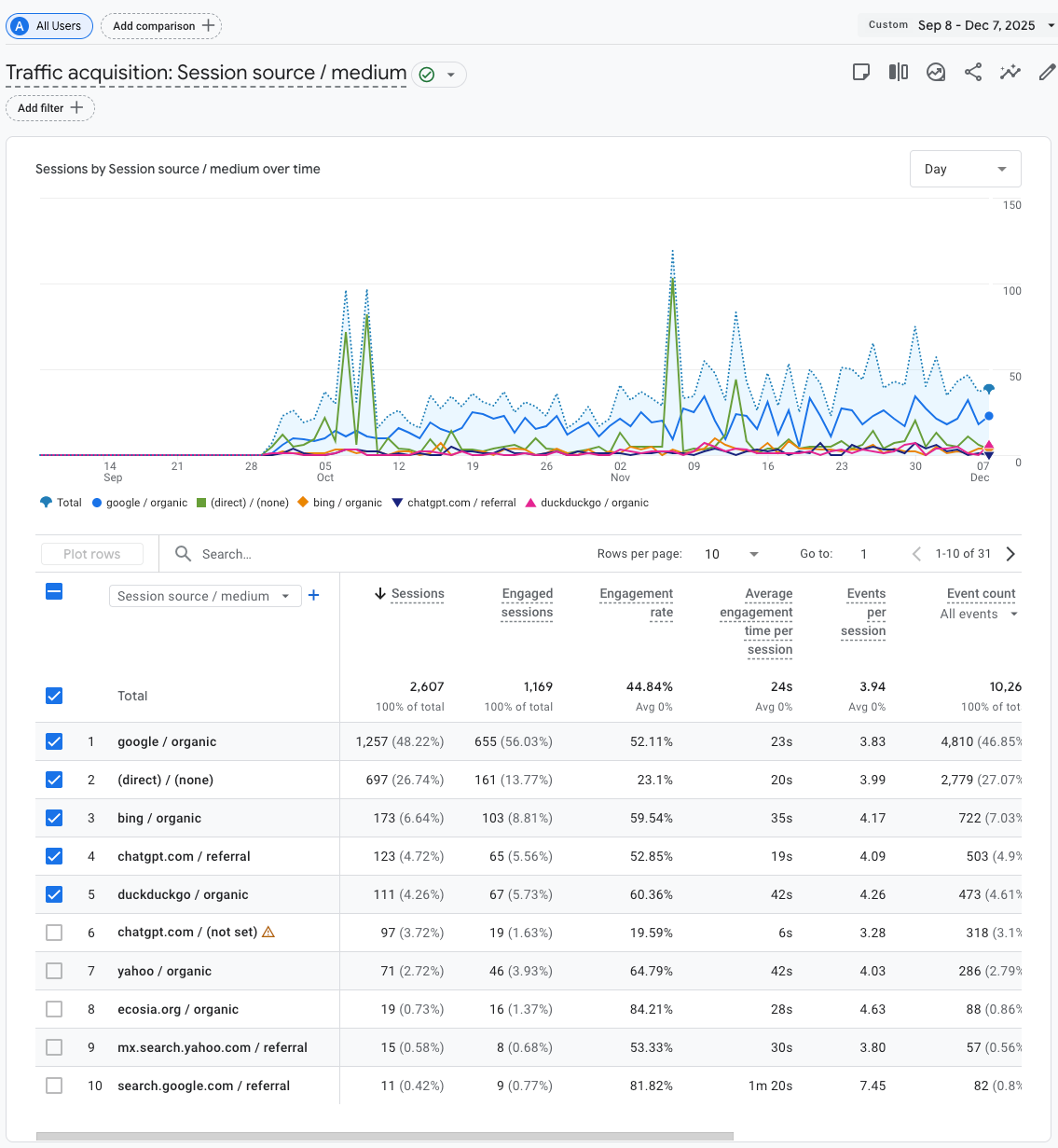The image size is (1058, 1148).
Task: Add a note using the sticky note icon
Action: [860, 72]
